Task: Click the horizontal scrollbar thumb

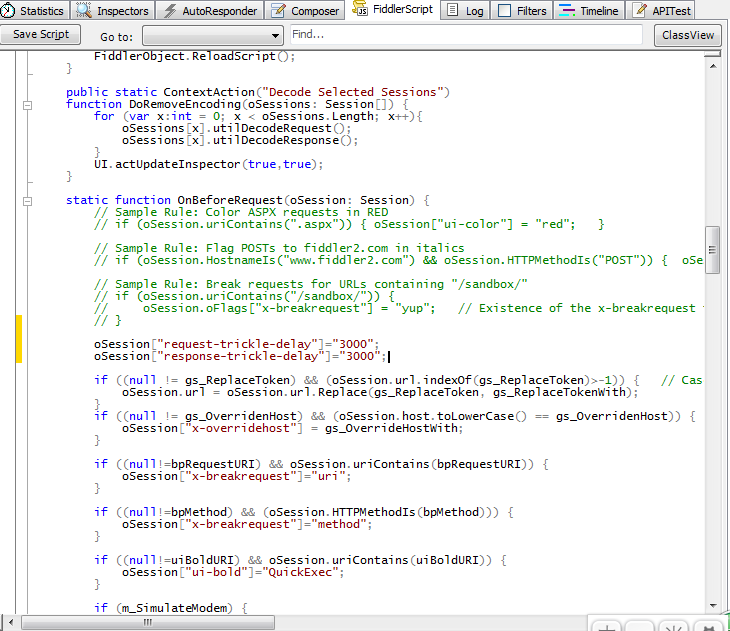Action: [148, 622]
